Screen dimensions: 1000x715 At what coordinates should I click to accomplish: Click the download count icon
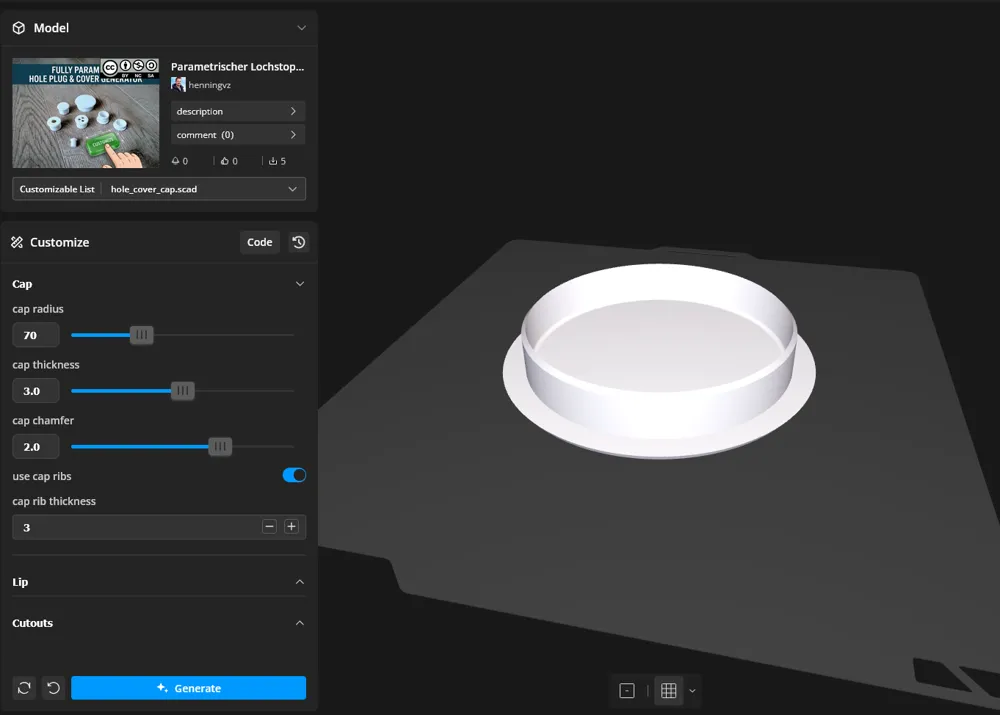273,161
